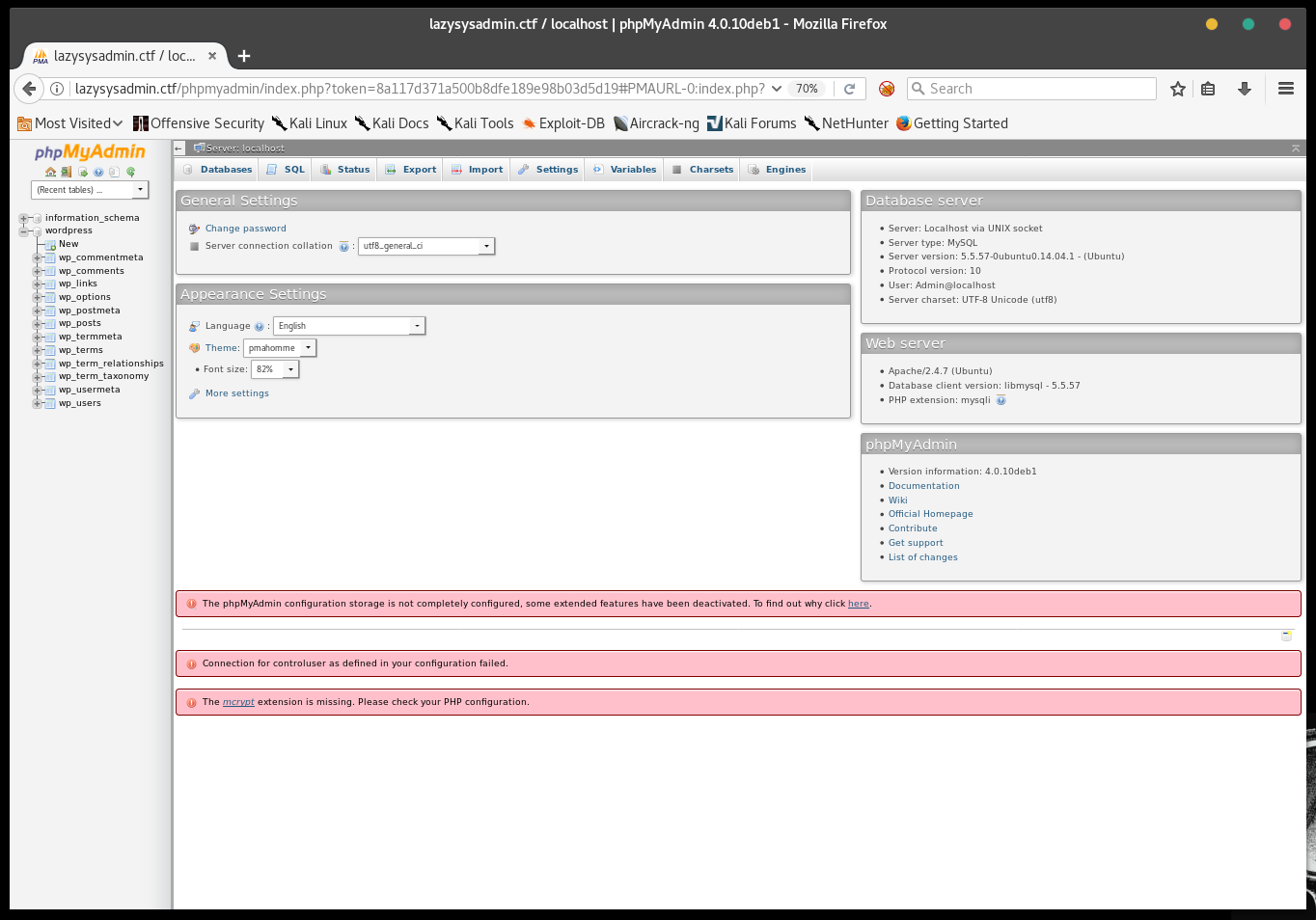Screen dimensions: 1316x920
Task: Click the green reload navigation frame icon
Action: point(131,172)
